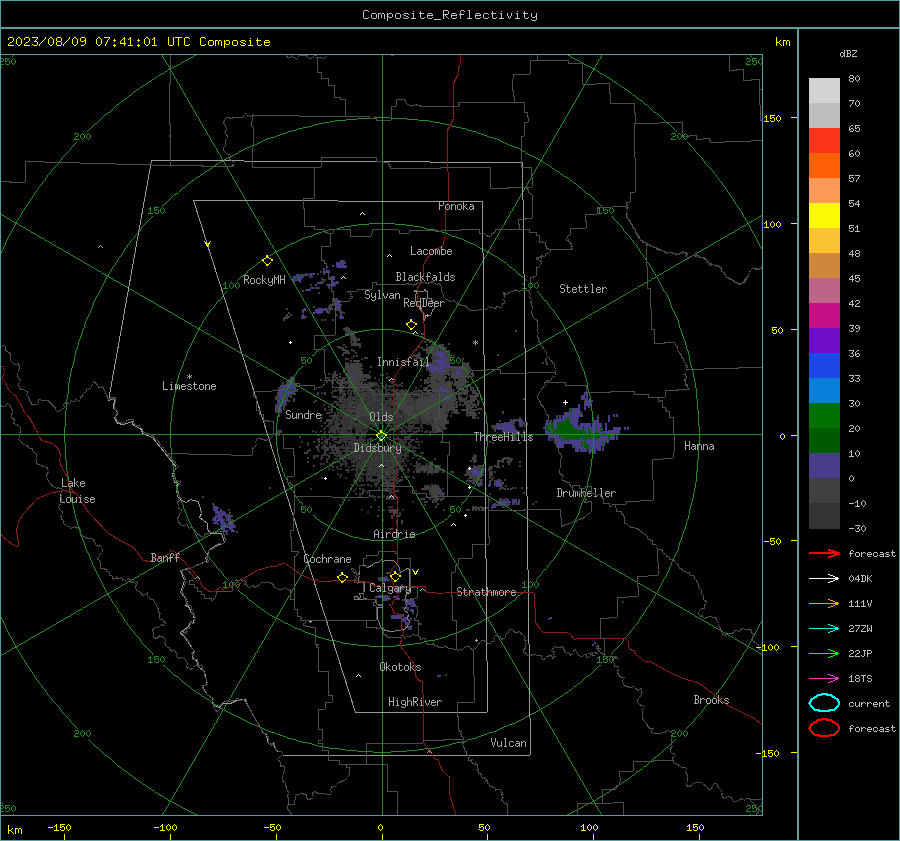Click the Brooks label

711,700
